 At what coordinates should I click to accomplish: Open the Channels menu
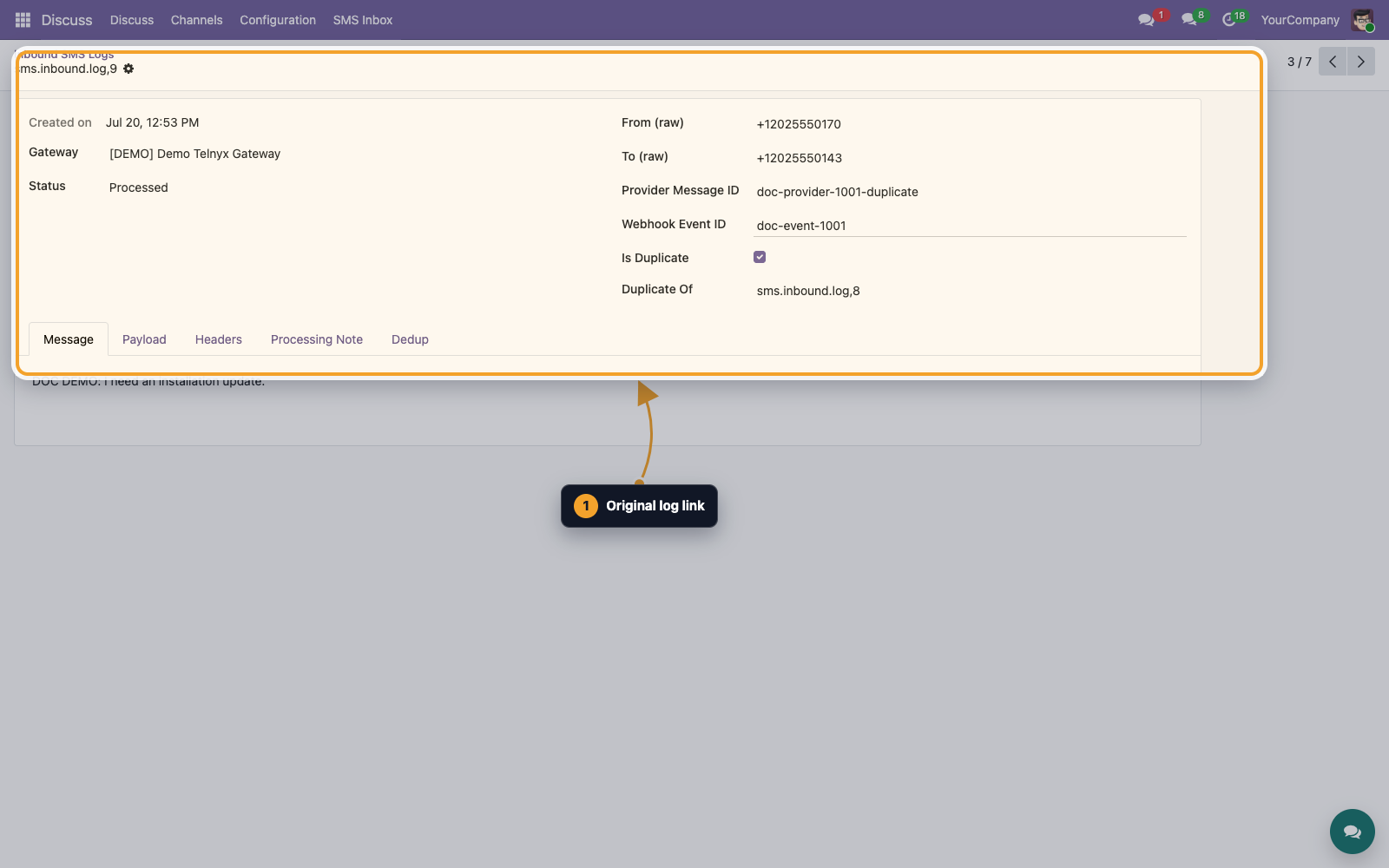[196, 20]
